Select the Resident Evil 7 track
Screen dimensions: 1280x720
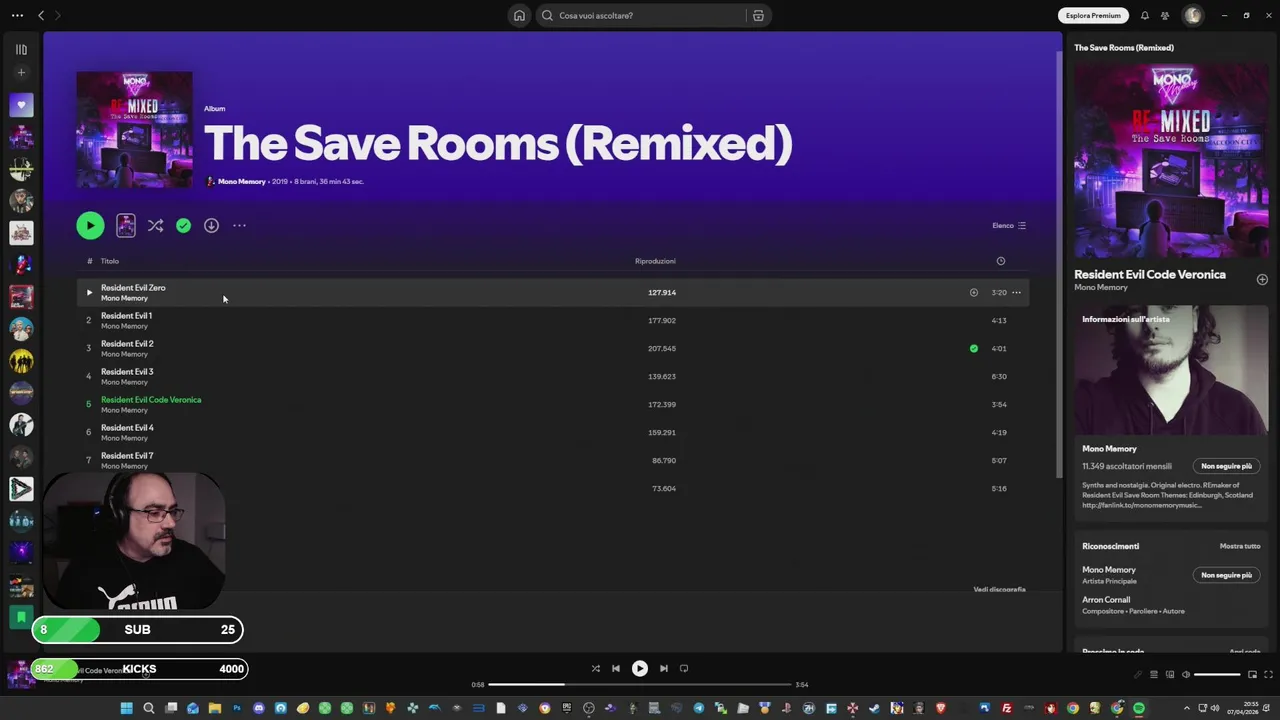[x=552, y=460]
